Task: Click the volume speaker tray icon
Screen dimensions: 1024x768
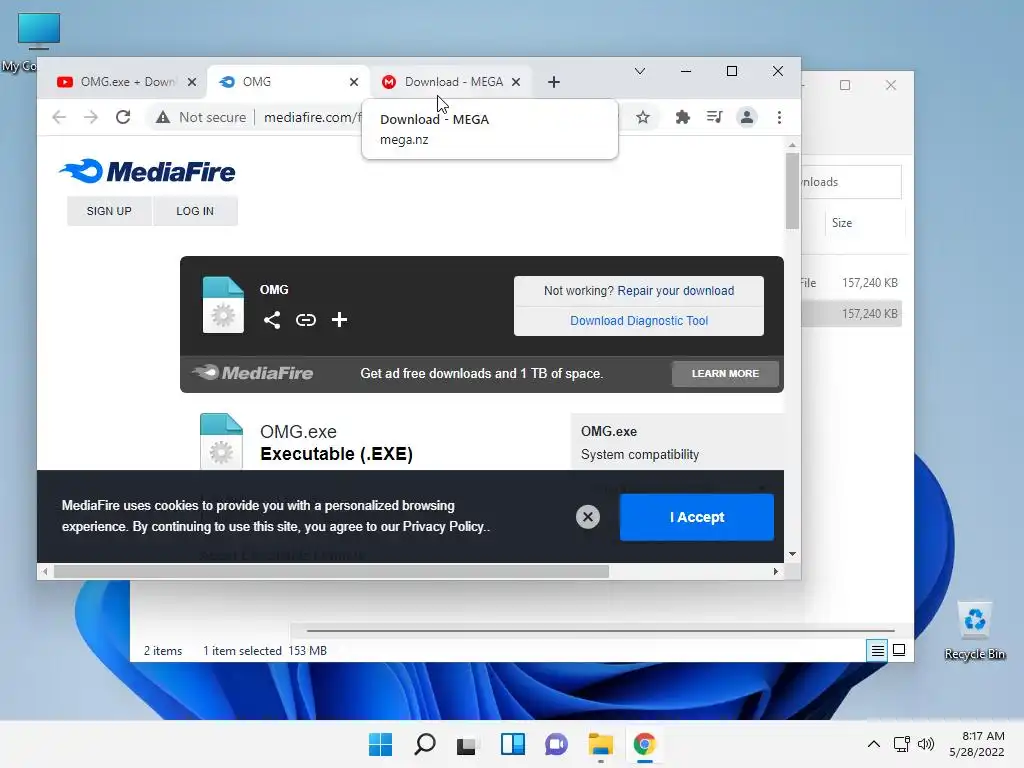Action: pos(925,744)
